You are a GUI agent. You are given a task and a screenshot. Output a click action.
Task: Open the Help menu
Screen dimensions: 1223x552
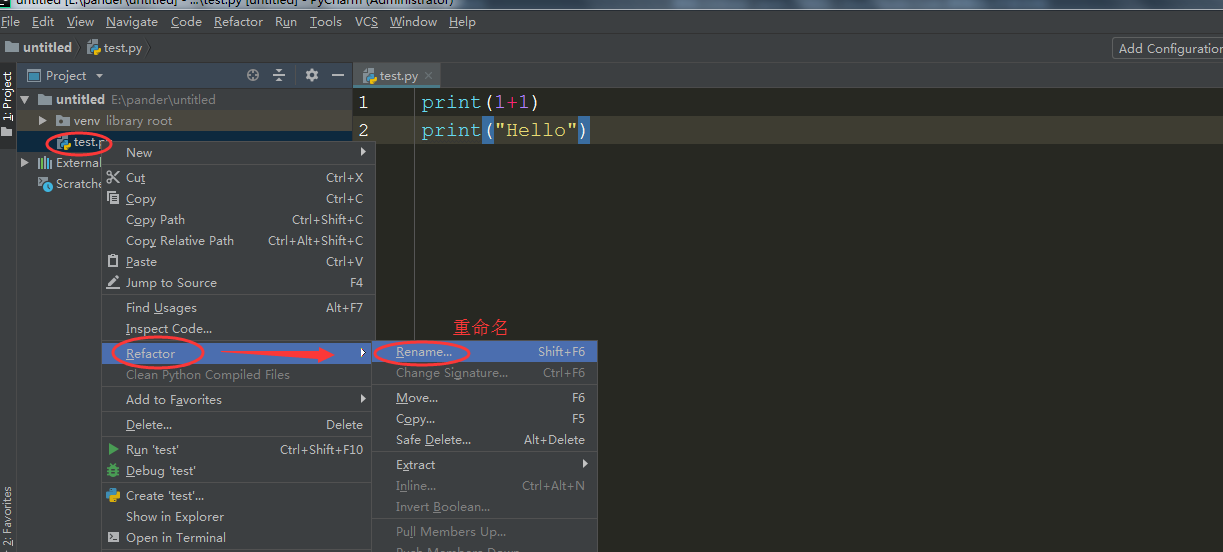pyautogui.click(x=462, y=21)
